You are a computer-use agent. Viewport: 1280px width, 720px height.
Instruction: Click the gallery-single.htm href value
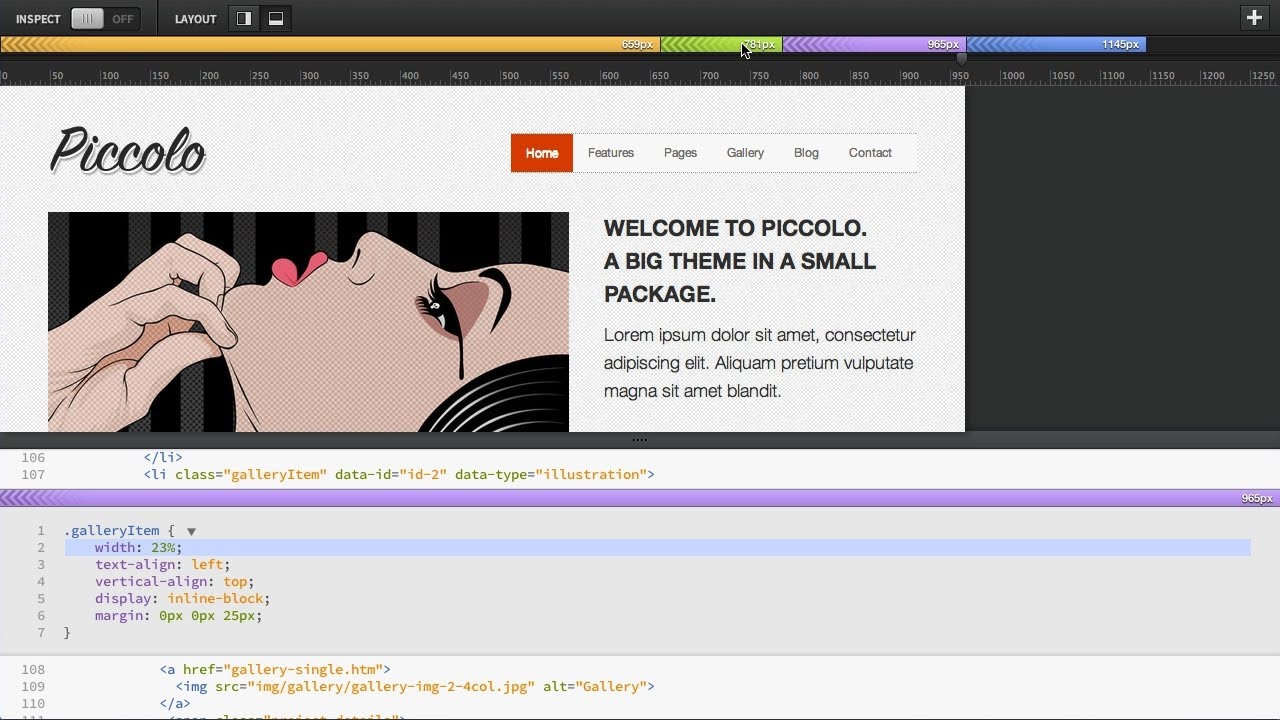[x=302, y=669]
